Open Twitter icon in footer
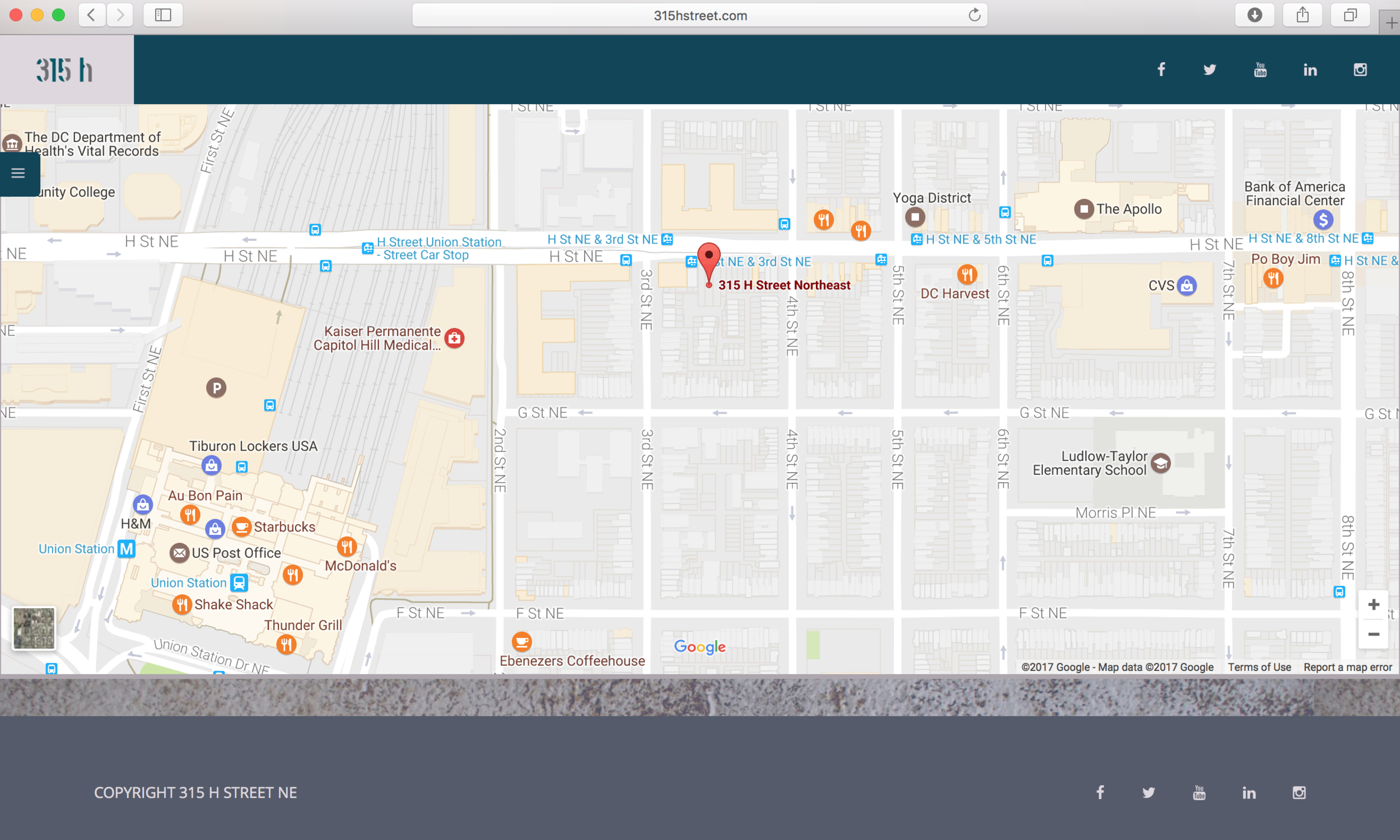The image size is (1400, 840). tap(1149, 792)
